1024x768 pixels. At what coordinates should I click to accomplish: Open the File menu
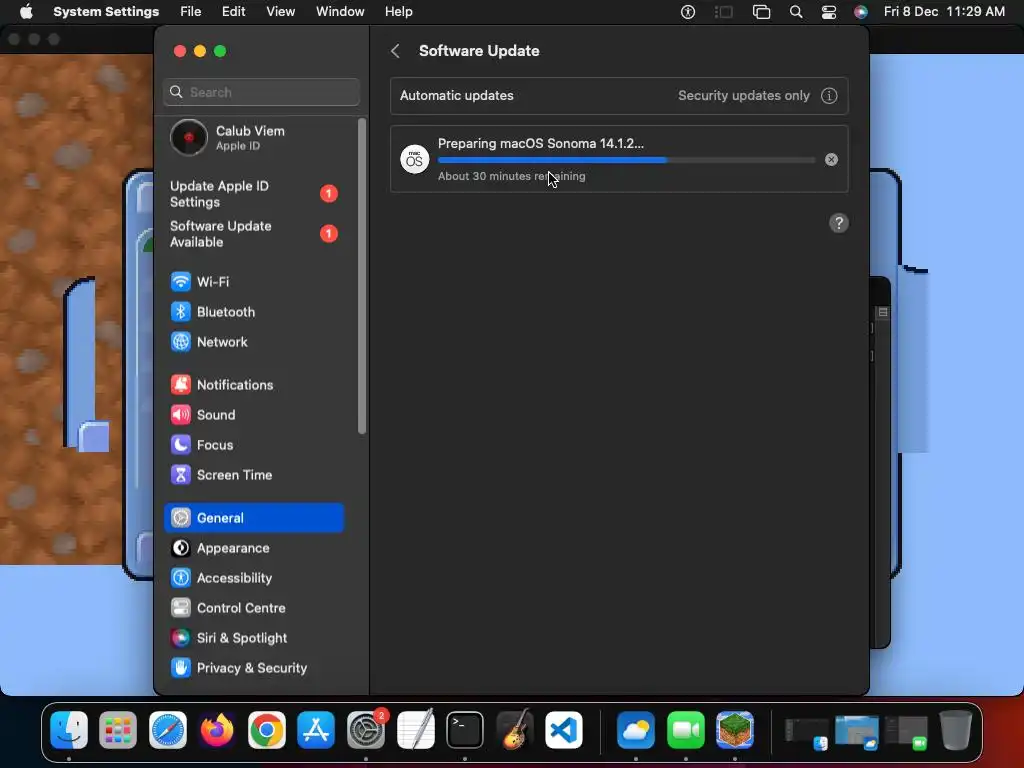click(x=191, y=12)
